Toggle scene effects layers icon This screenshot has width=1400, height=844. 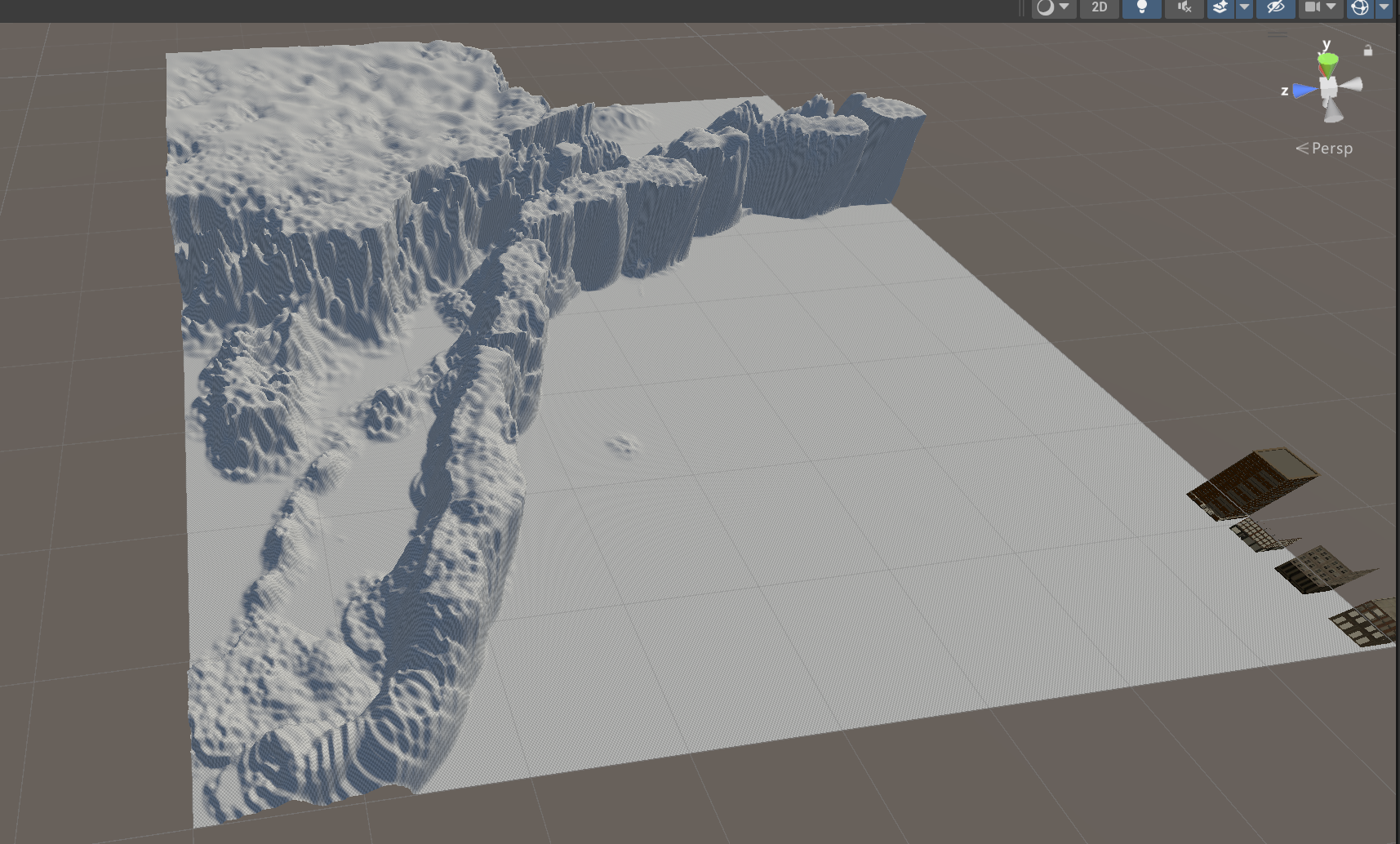(1220, 7)
